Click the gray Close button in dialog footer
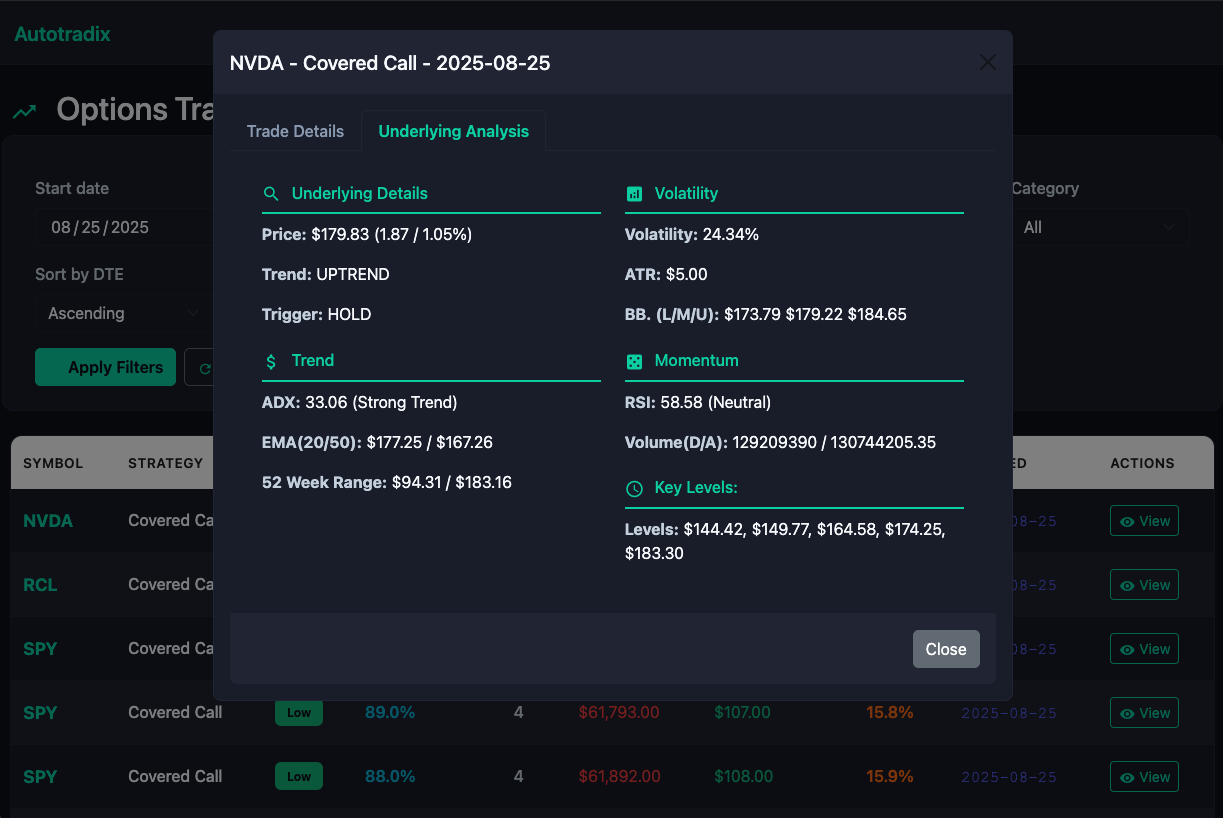The width and height of the screenshot is (1223, 818). (946, 649)
